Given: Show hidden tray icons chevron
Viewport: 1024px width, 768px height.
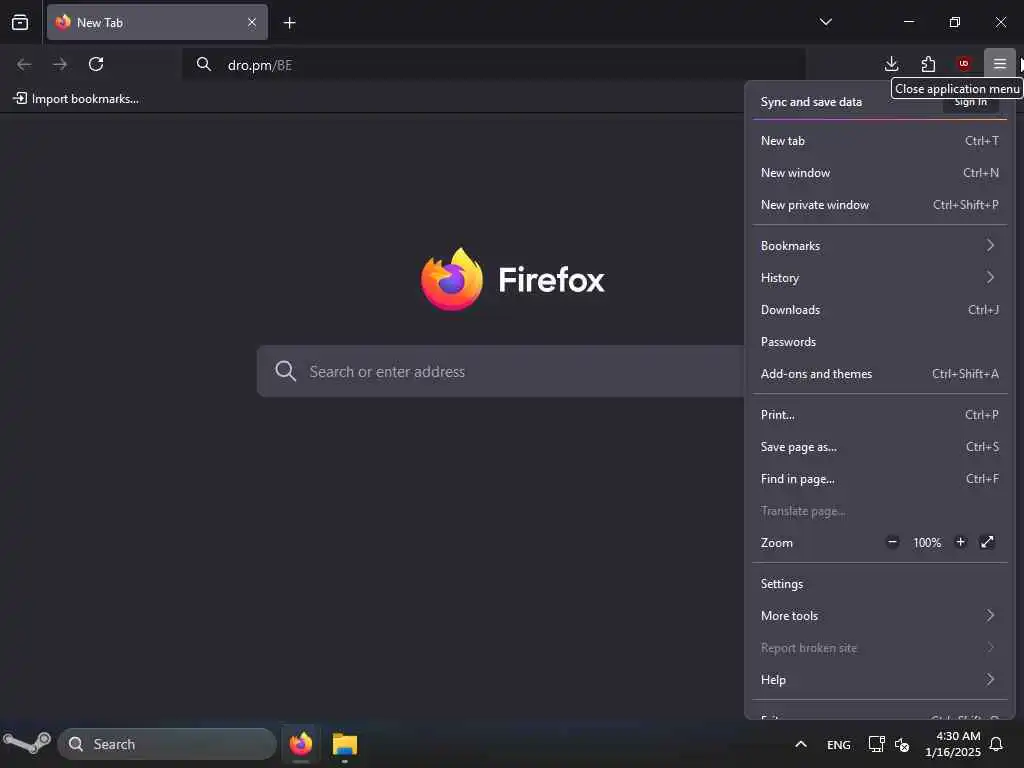Looking at the screenshot, I should pyautogui.click(x=801, y=744).
